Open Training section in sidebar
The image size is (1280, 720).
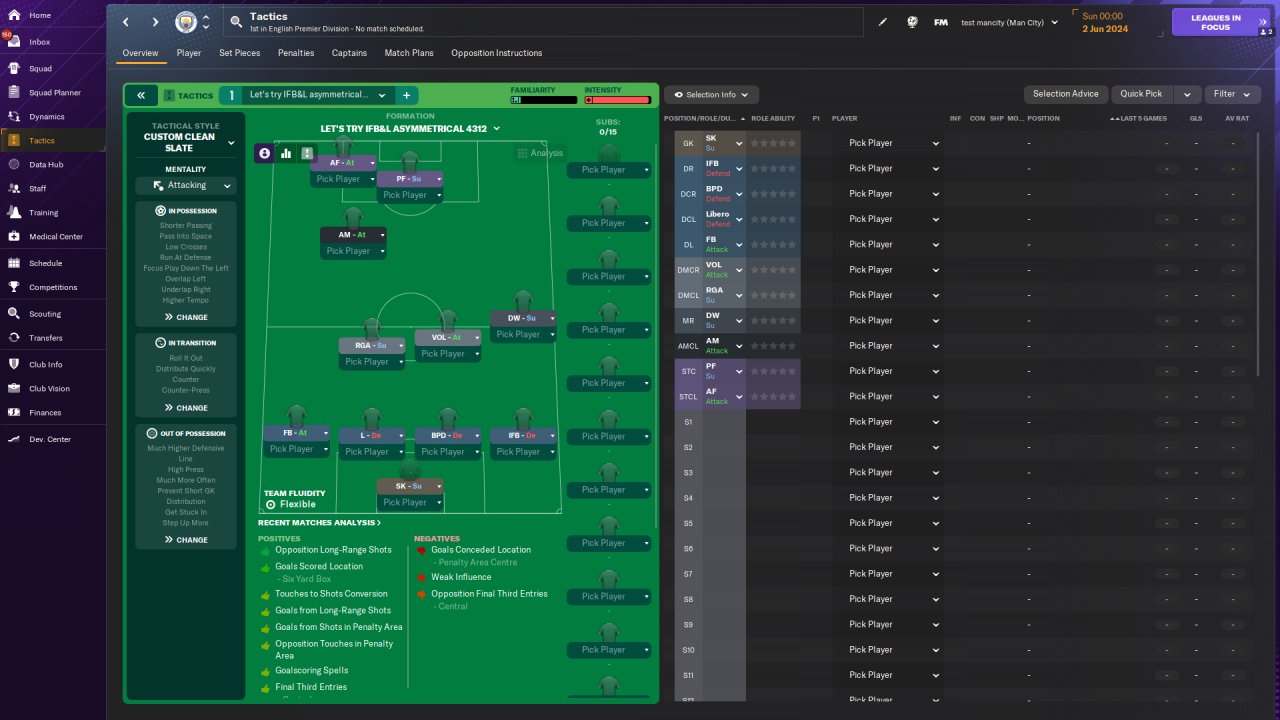pos(43,213)
